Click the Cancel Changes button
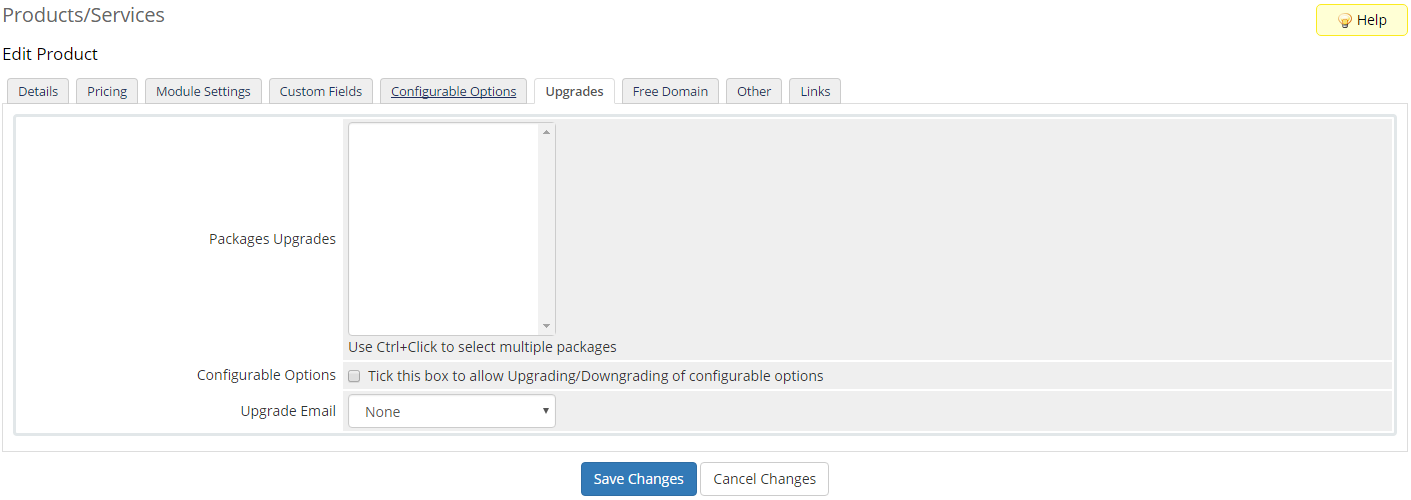 [x=764, y=479]
